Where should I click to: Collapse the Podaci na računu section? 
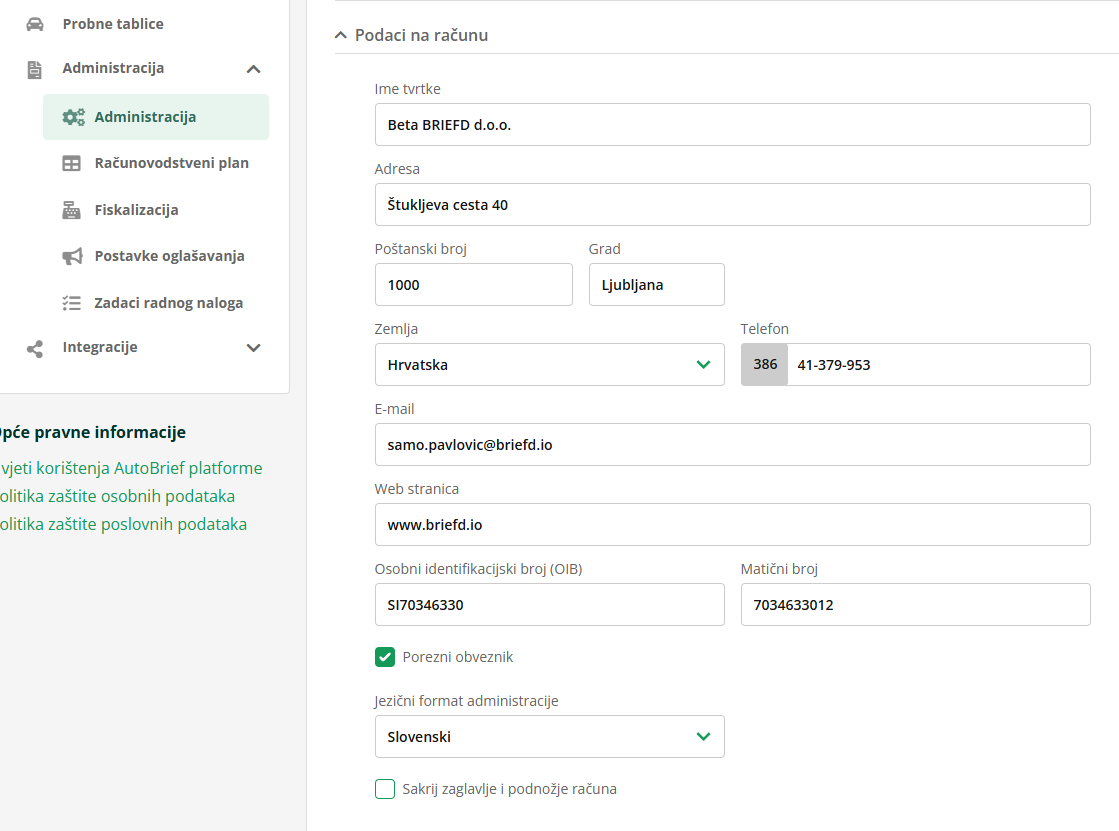tap(342, 35)
